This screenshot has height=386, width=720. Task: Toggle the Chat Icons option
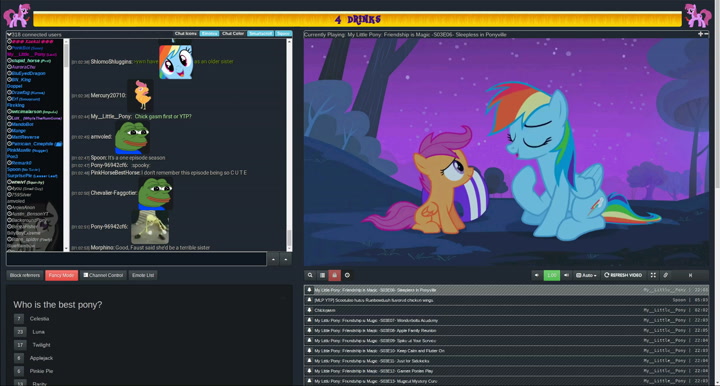(x=186, y=34)
